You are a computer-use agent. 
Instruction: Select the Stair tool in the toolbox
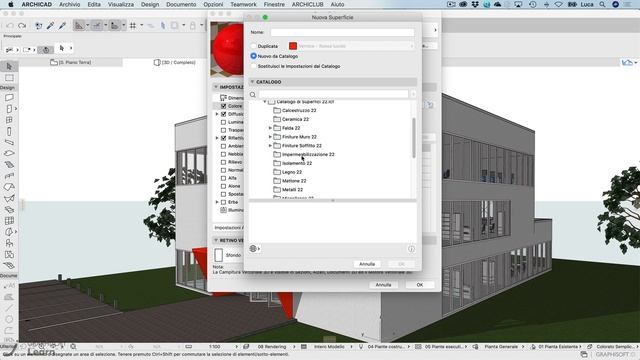[9, 165]
